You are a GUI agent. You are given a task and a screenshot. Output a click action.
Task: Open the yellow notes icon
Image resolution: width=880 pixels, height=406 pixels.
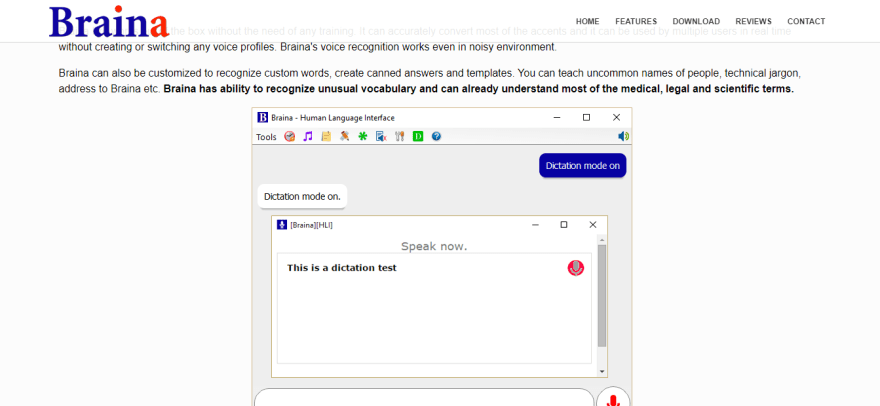tap(326, 136)
